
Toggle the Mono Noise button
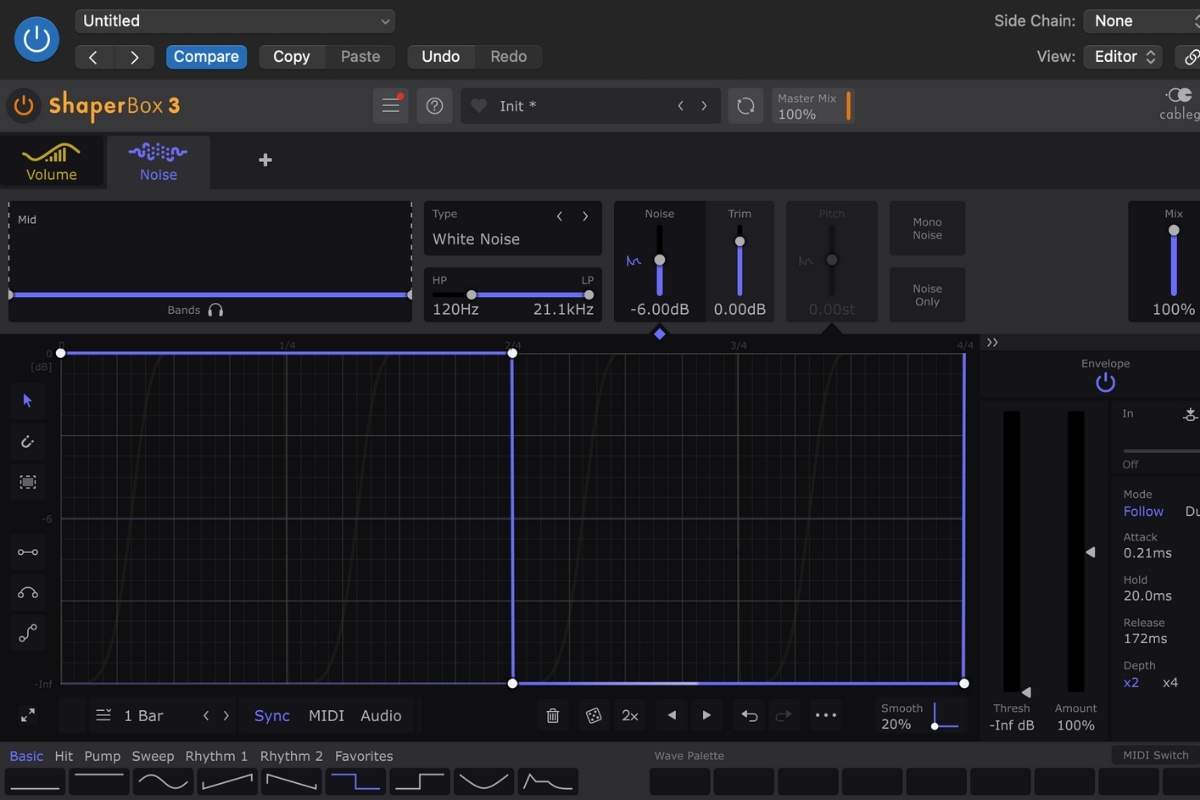click(x=927, y=229)
